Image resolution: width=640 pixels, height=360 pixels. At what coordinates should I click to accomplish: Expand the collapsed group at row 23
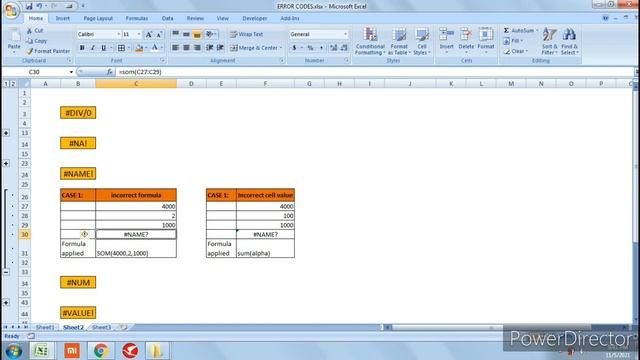[6, 164]
